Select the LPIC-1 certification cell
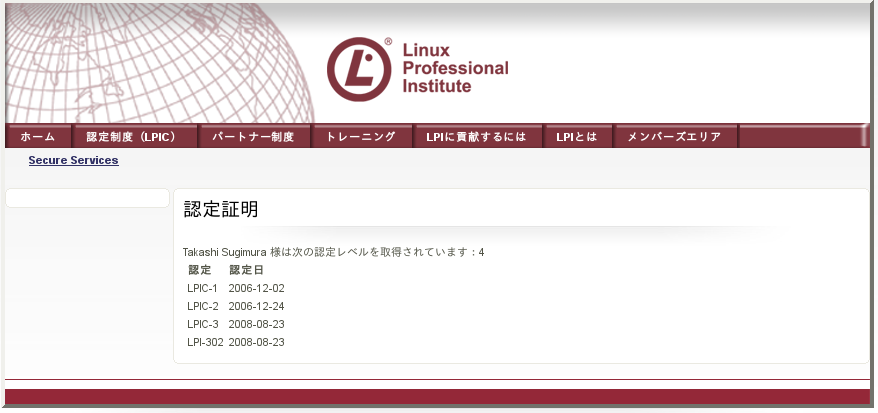This screenshot has width=878, height=413. tap(202, 289)
